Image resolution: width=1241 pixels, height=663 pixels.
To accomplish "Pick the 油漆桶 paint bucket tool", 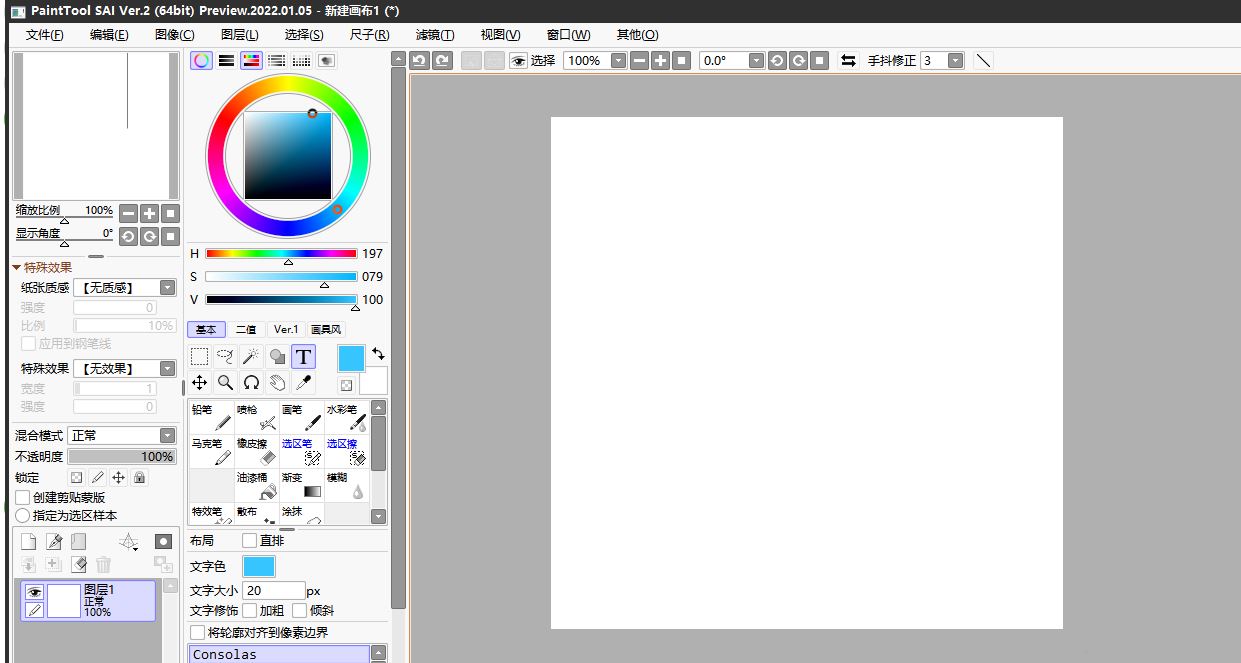I will coord(257,485).
